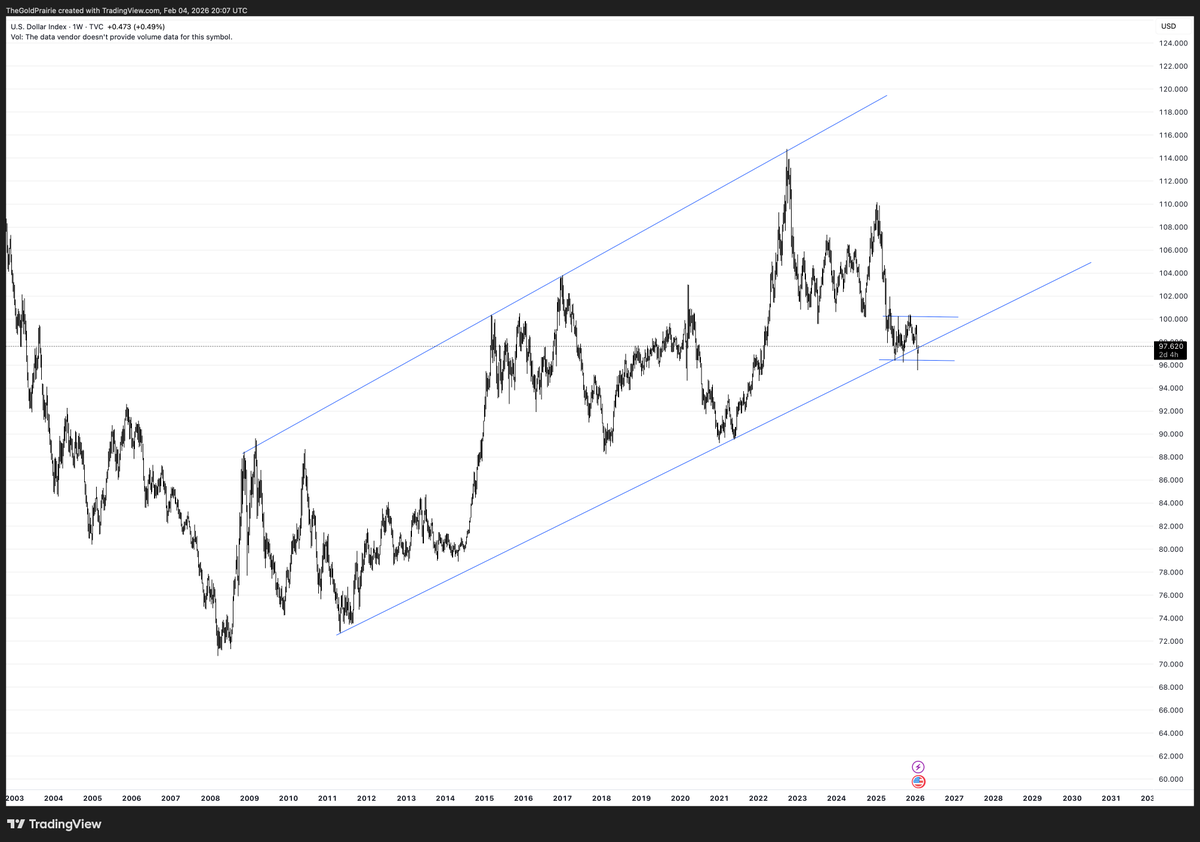Click the 2031 label on time axis
The image size is (1200, 842).
click(x=1111, y=799)
